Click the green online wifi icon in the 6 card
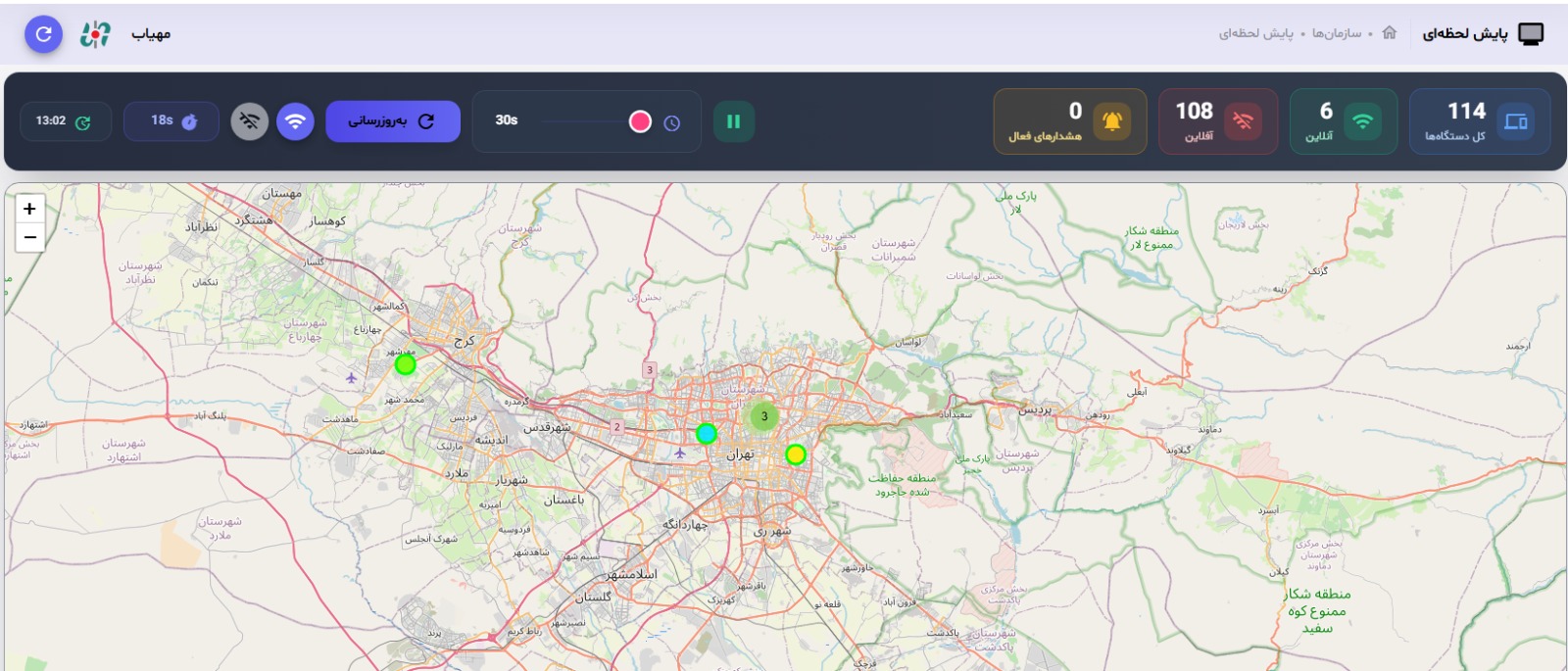 pos(1362,121)
